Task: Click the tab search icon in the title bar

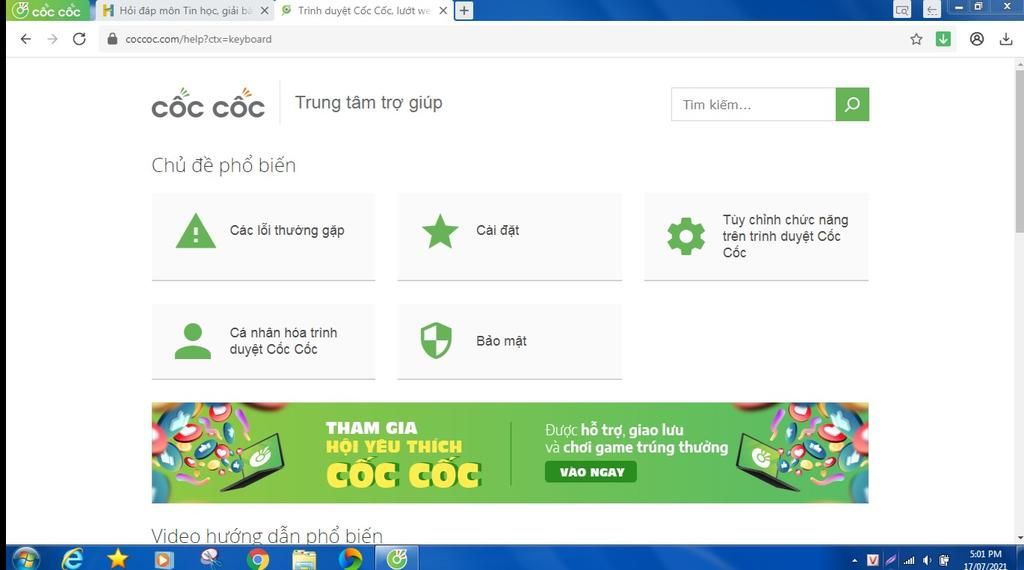Action: [x=902, y=10]
